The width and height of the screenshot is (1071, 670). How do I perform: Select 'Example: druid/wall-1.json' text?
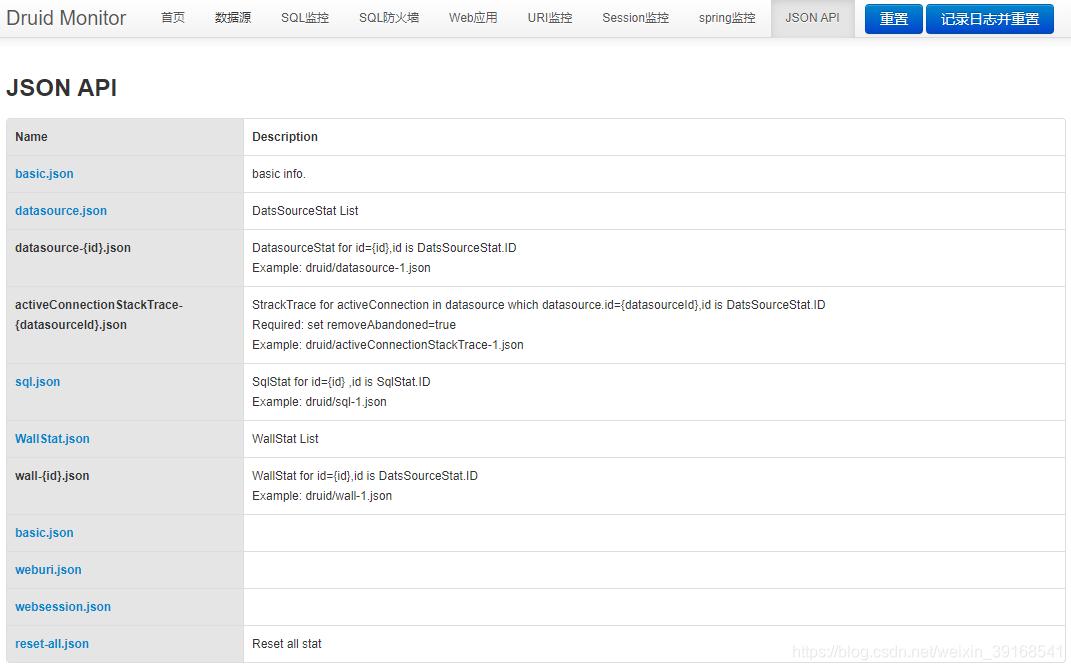(x=322, y=496)
